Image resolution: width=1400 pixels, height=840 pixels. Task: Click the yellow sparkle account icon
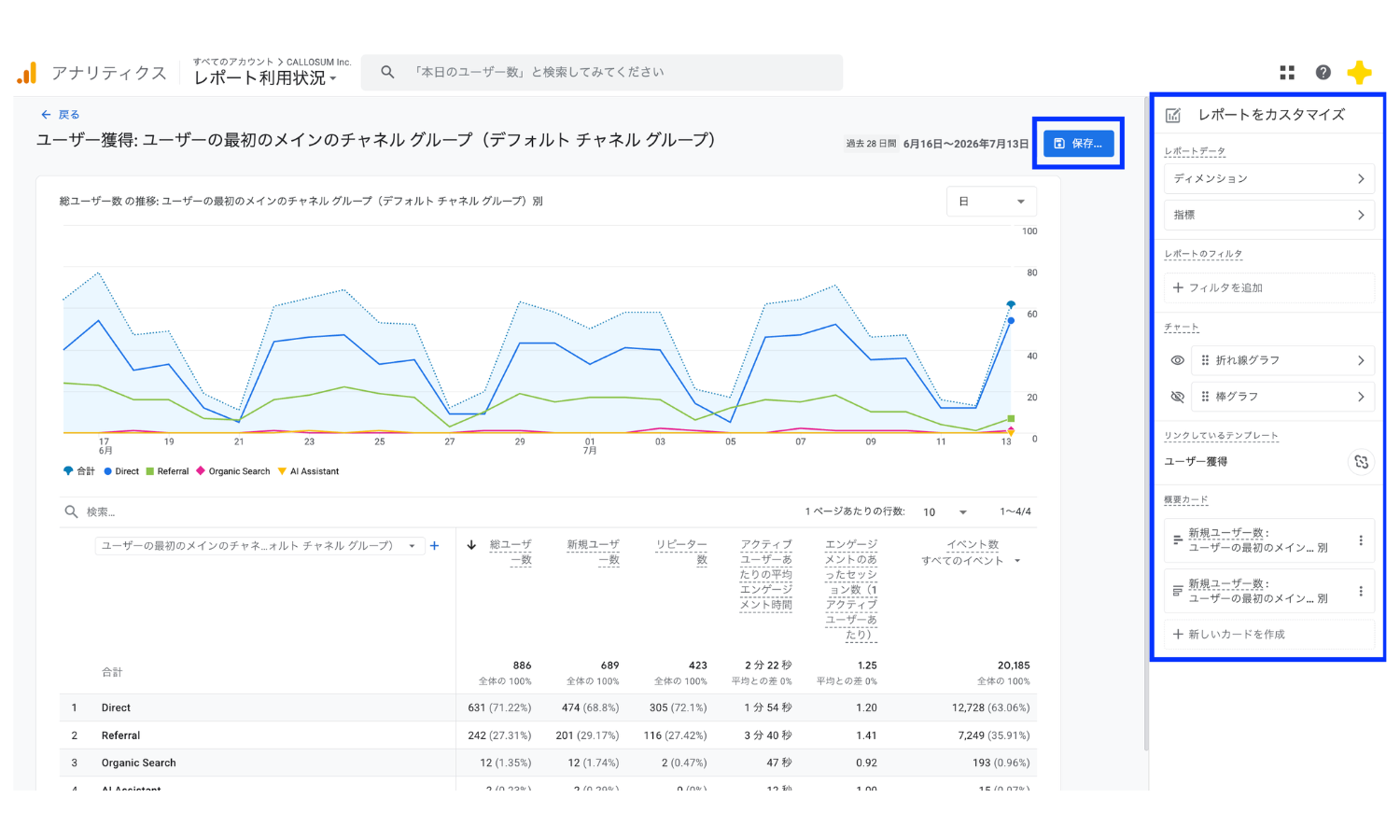(1360, 73)
